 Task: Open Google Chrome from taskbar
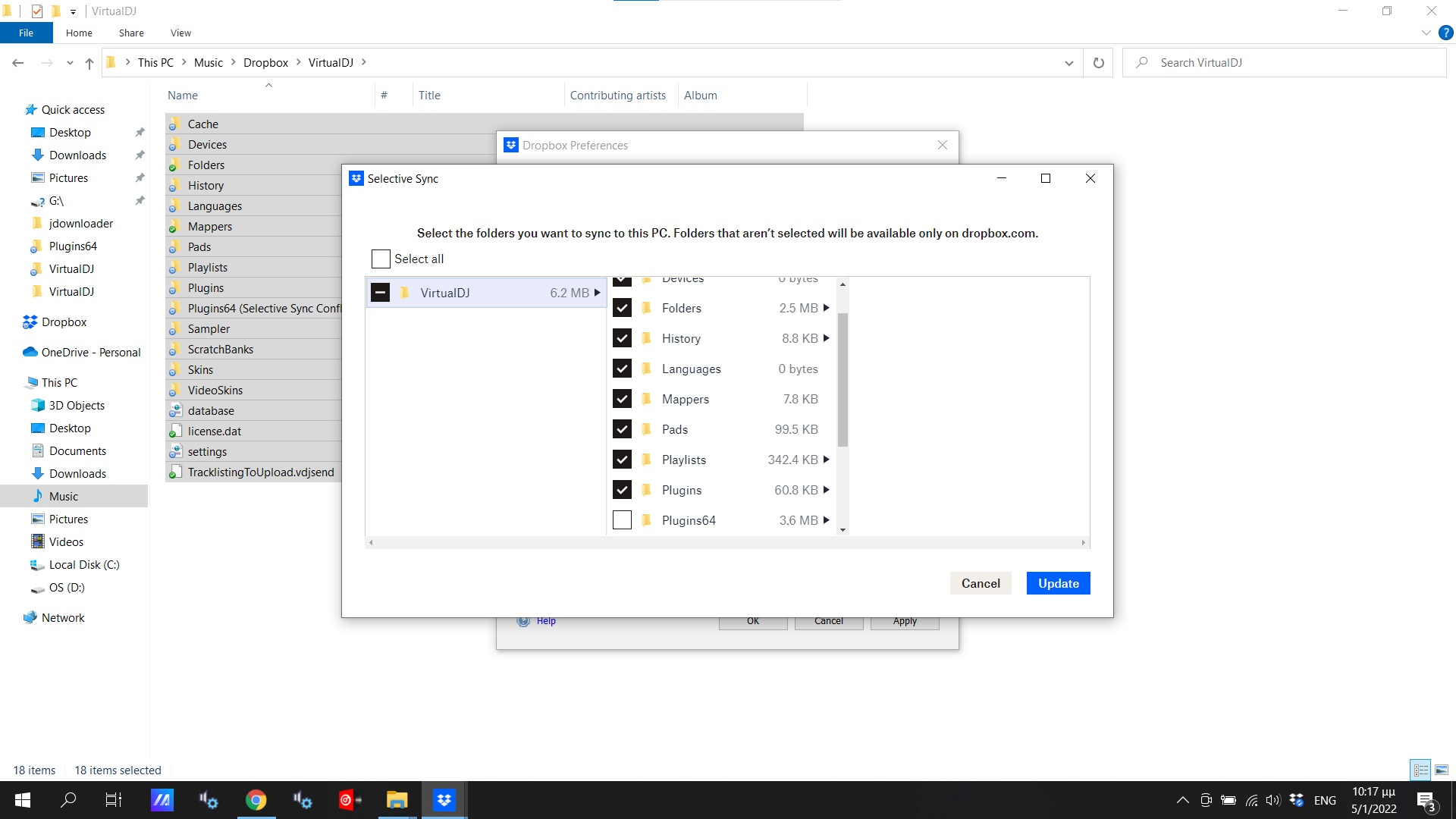[x=256, y=800]
